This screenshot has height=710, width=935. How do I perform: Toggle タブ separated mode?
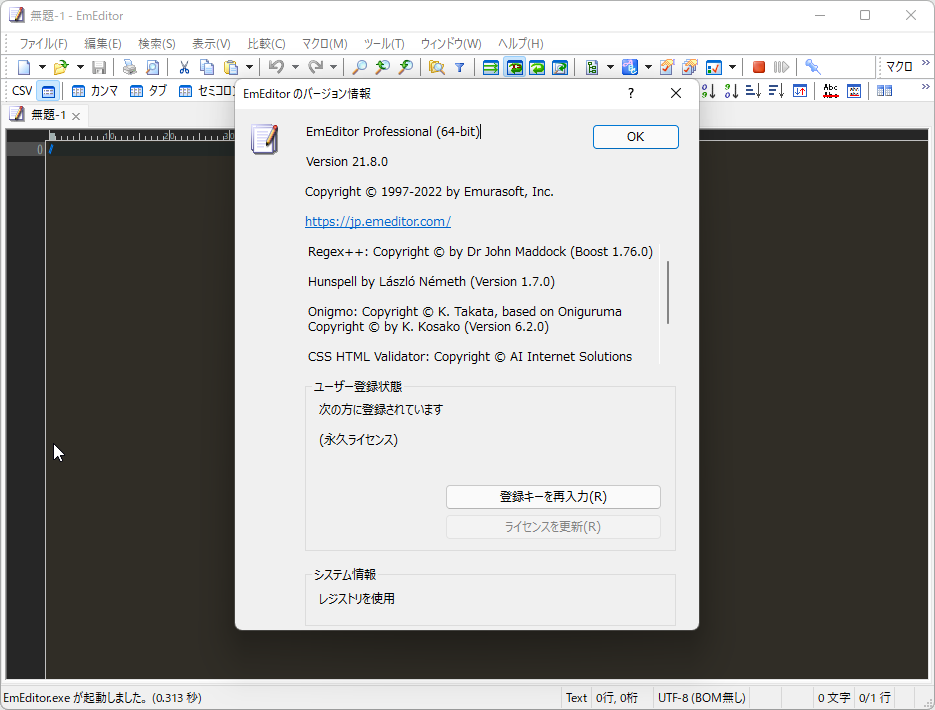[150, 90]
